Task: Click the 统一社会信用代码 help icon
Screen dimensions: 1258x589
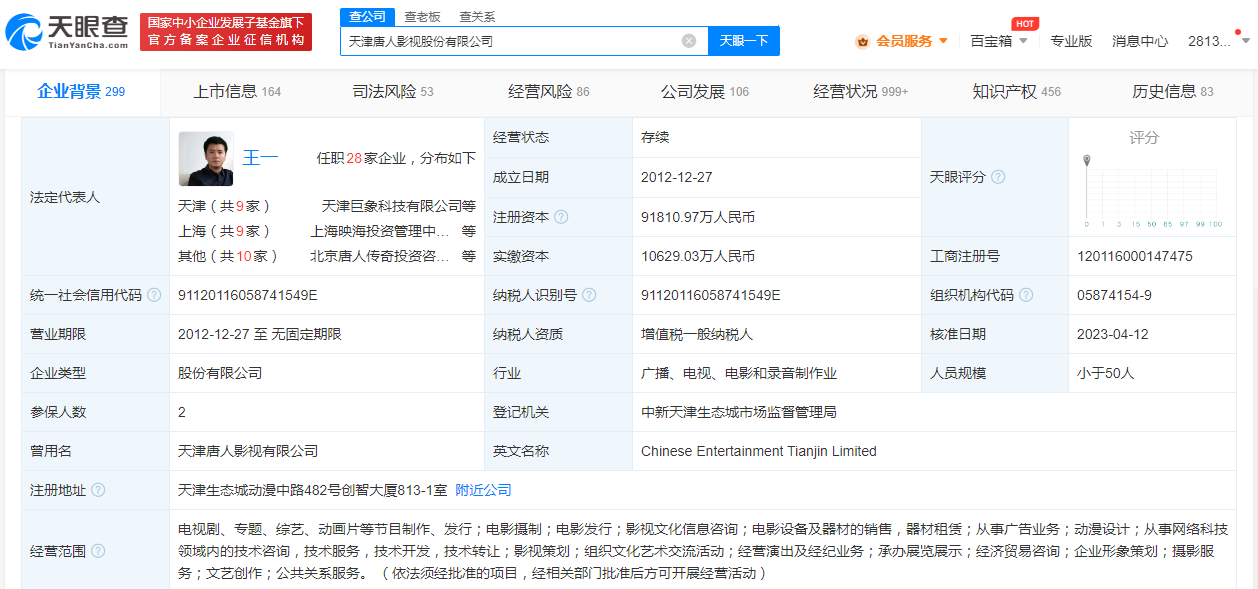Action: [x=154, y=295]
